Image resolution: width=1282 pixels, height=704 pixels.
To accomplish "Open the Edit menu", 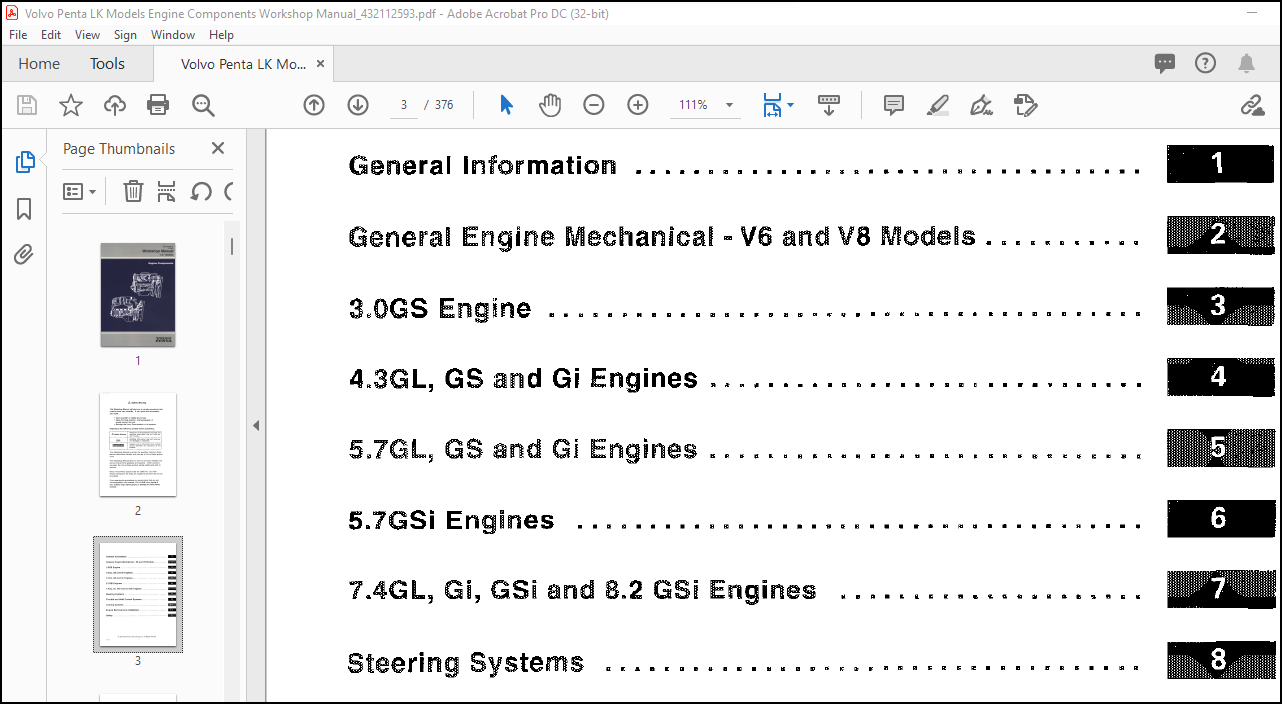I will pos(51,34).
